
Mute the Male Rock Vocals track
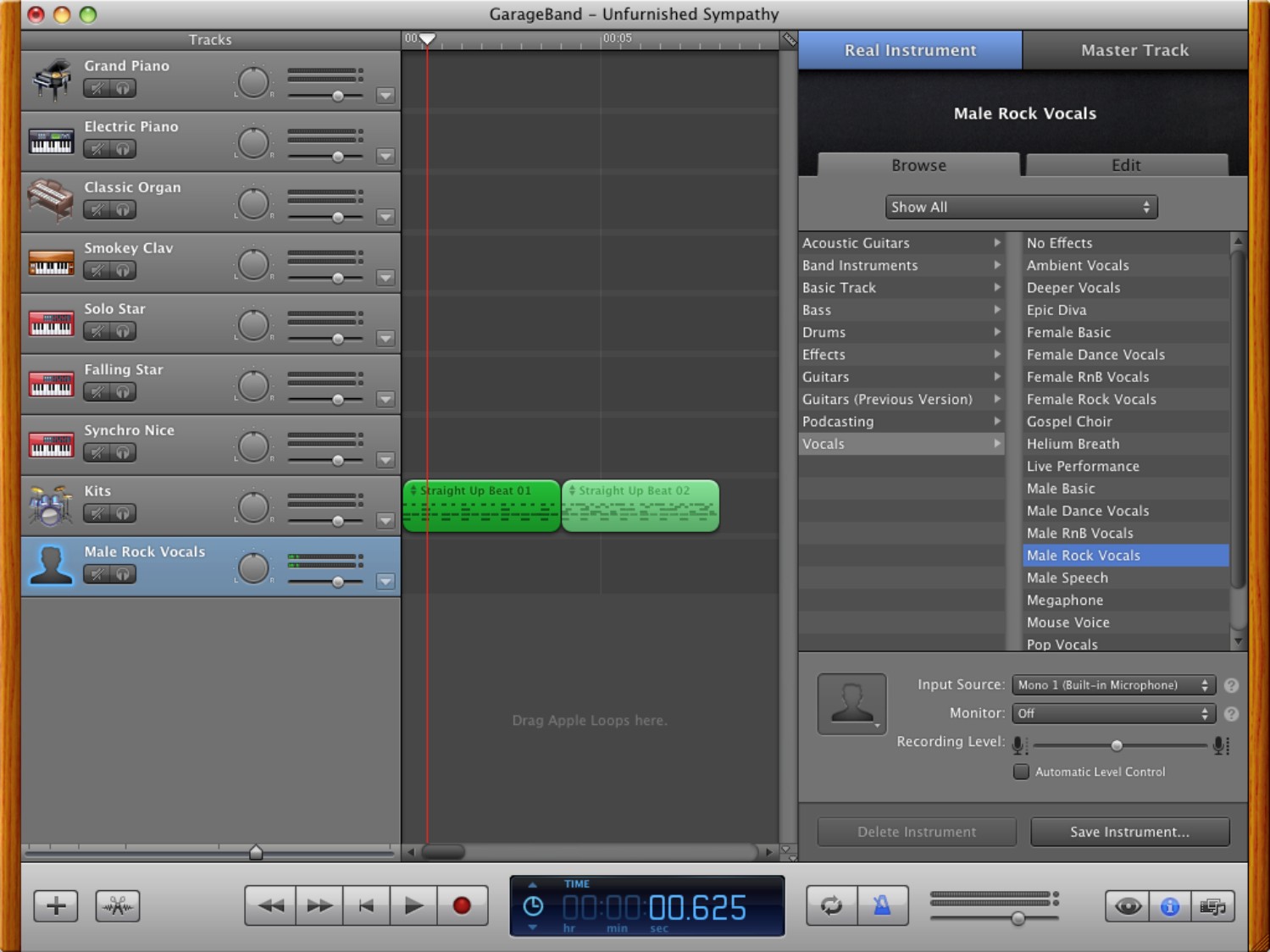point(97,574)
